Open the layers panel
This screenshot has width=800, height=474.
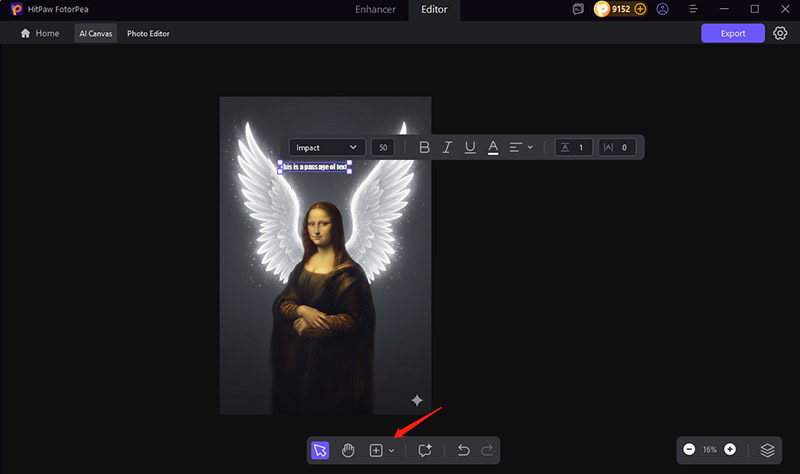tap(767, 450)
